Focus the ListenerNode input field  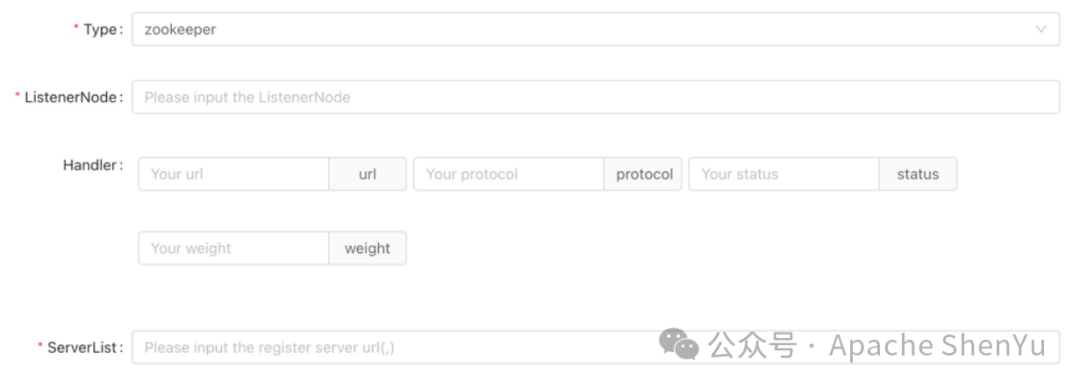click(596, 97)
